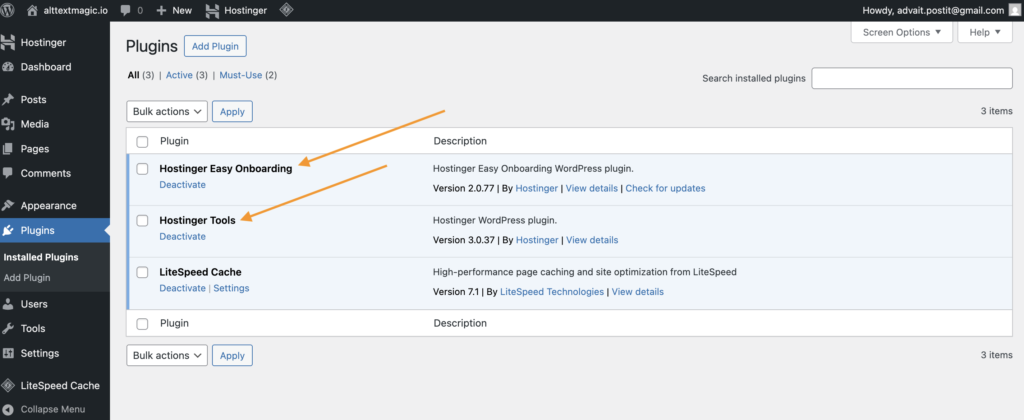Open Hostinger author link in Easy Onboarding row

pos(537,188)
